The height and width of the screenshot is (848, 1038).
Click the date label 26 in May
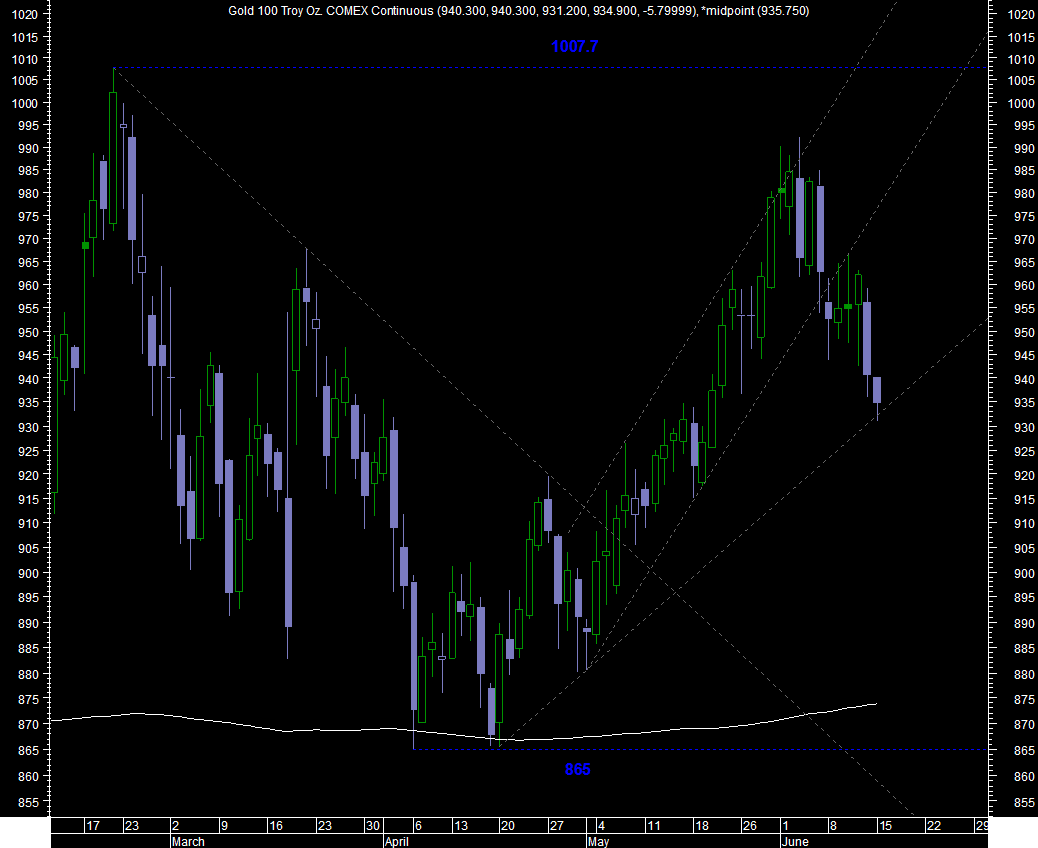click(749, 825)
